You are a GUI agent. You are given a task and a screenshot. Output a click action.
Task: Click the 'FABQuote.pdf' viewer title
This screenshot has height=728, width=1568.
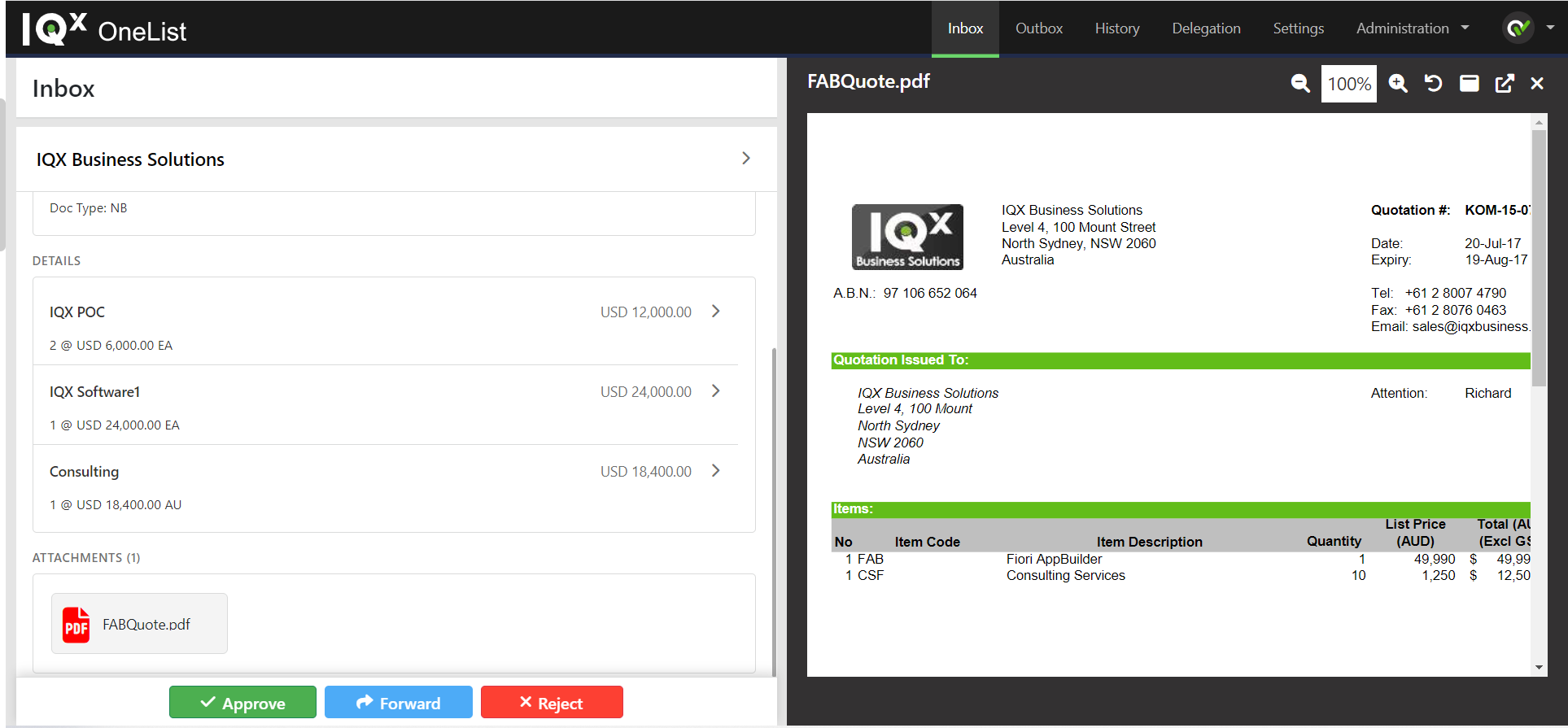tap(868, 81)
